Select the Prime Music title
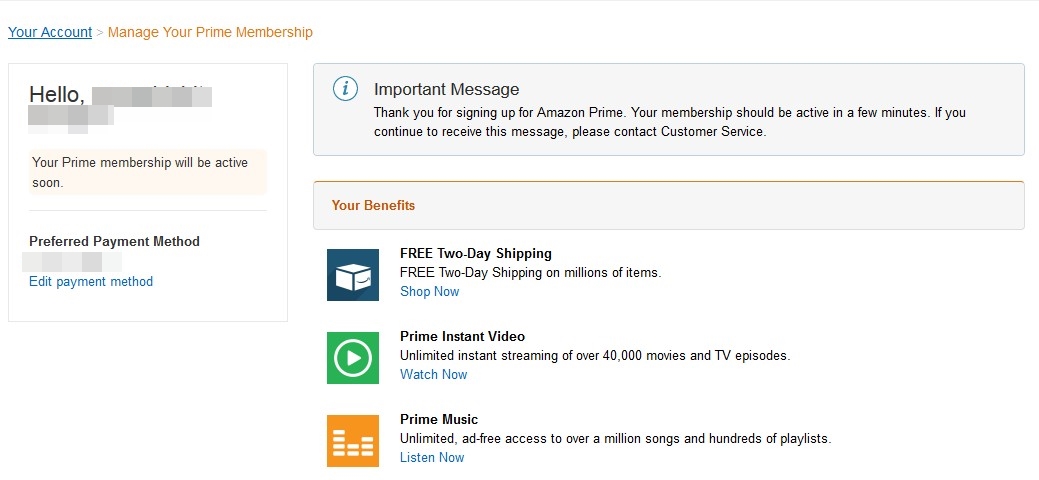 pyautogui.click(x=439, y=419)
